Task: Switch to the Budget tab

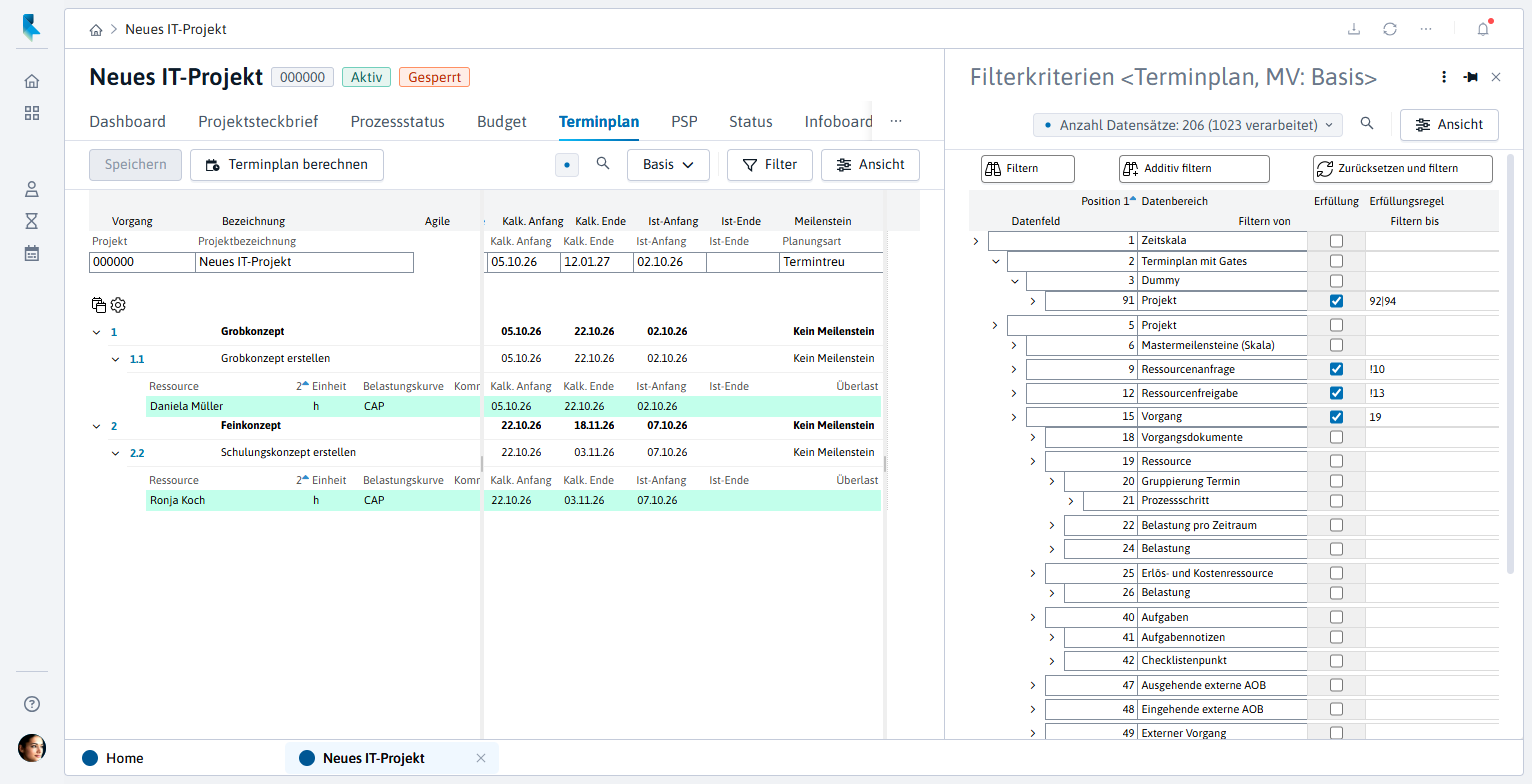Action: point(502,122)
